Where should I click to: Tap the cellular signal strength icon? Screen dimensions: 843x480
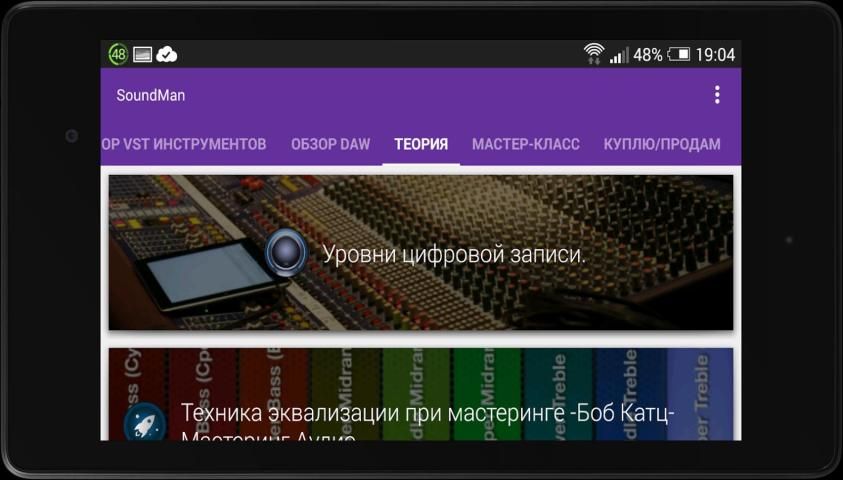(620, 55)
